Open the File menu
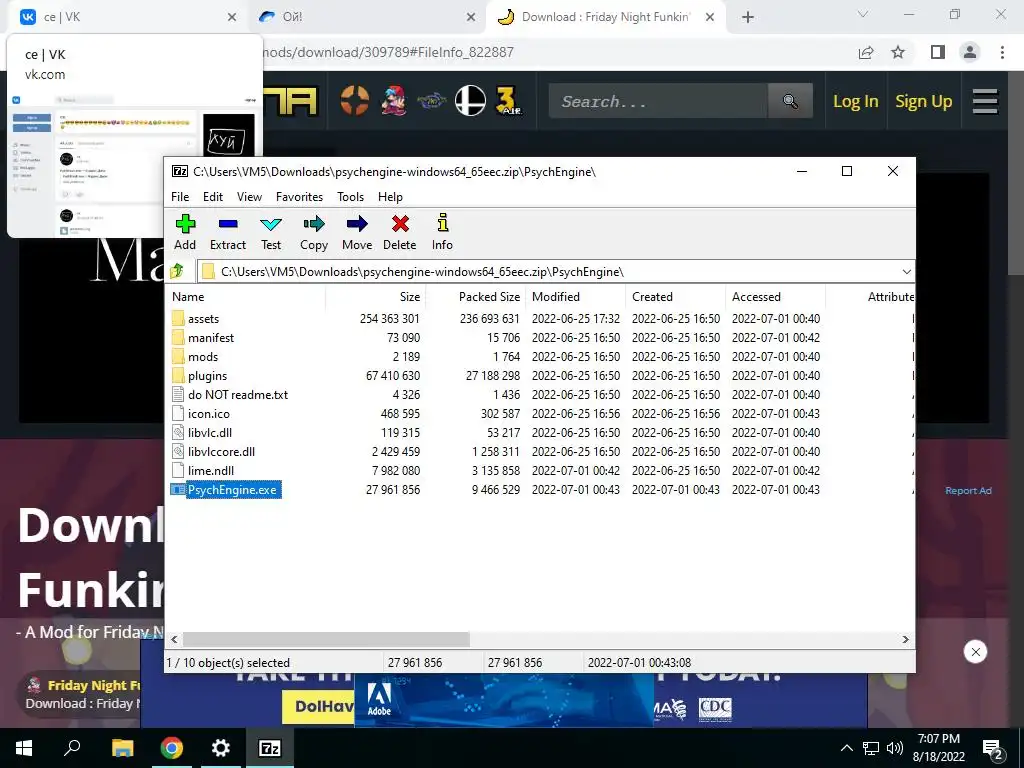This screenshot has width=1024, height=768. (x=180, y=197)
